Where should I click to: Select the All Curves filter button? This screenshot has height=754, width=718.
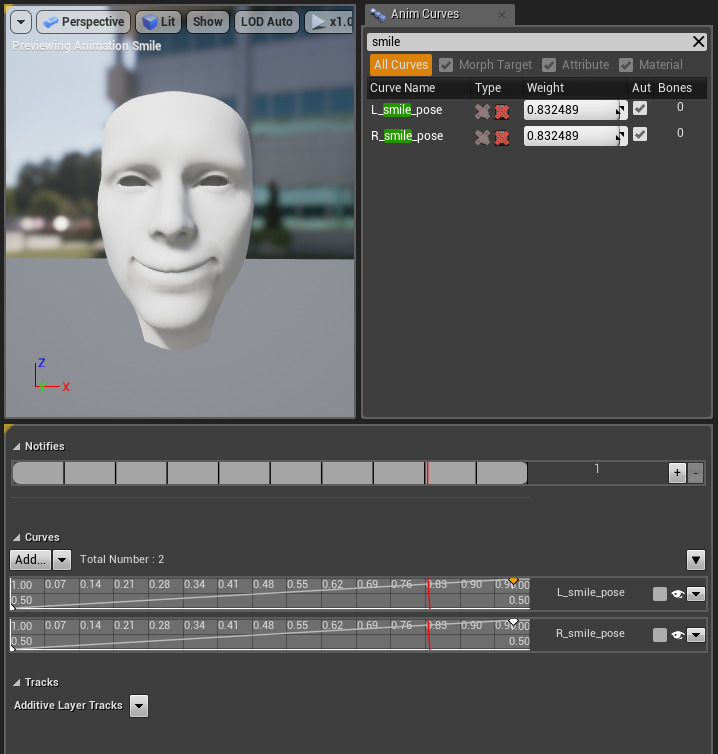coord(401,65)
